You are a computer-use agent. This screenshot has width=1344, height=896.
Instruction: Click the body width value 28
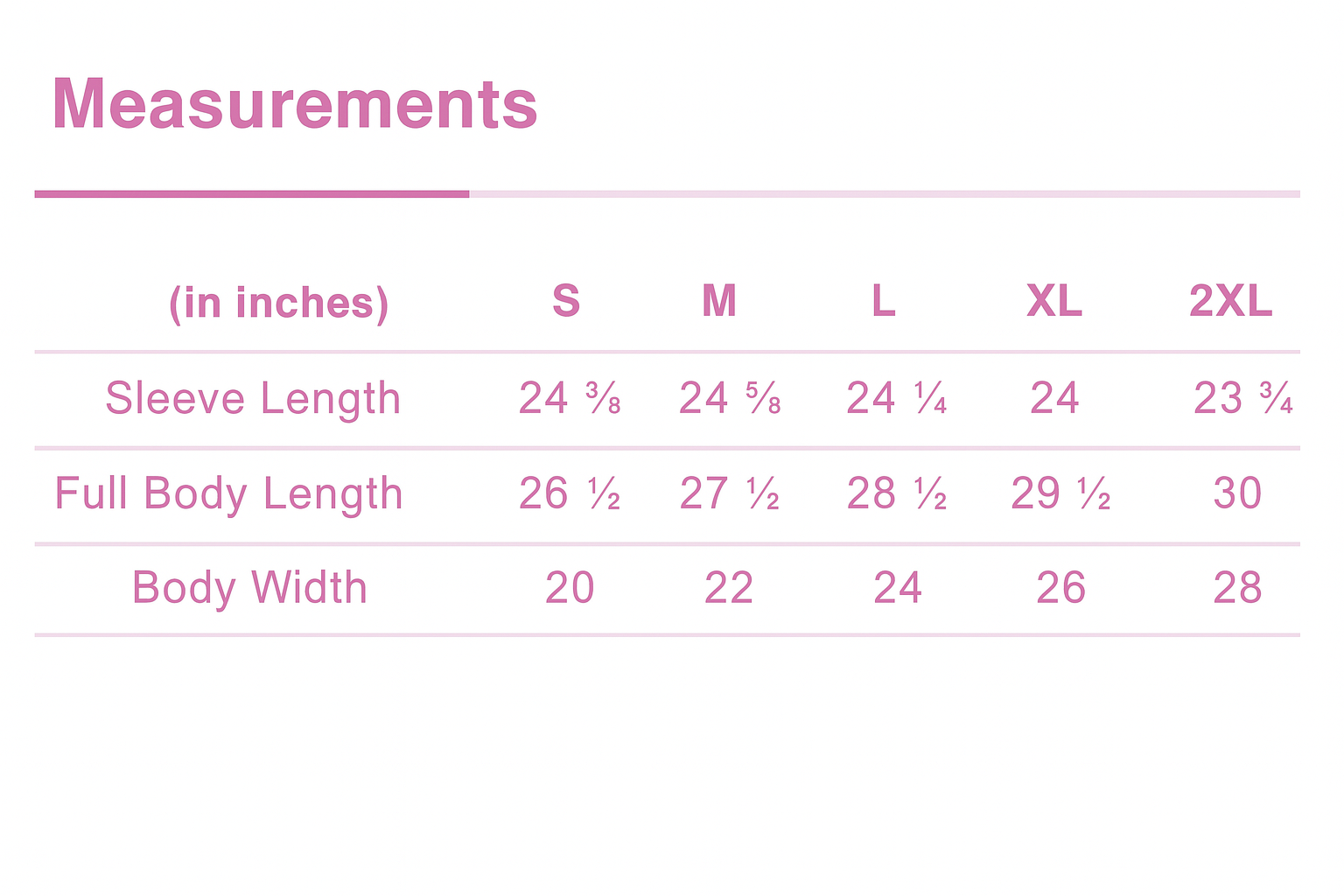pos(1237,587)
